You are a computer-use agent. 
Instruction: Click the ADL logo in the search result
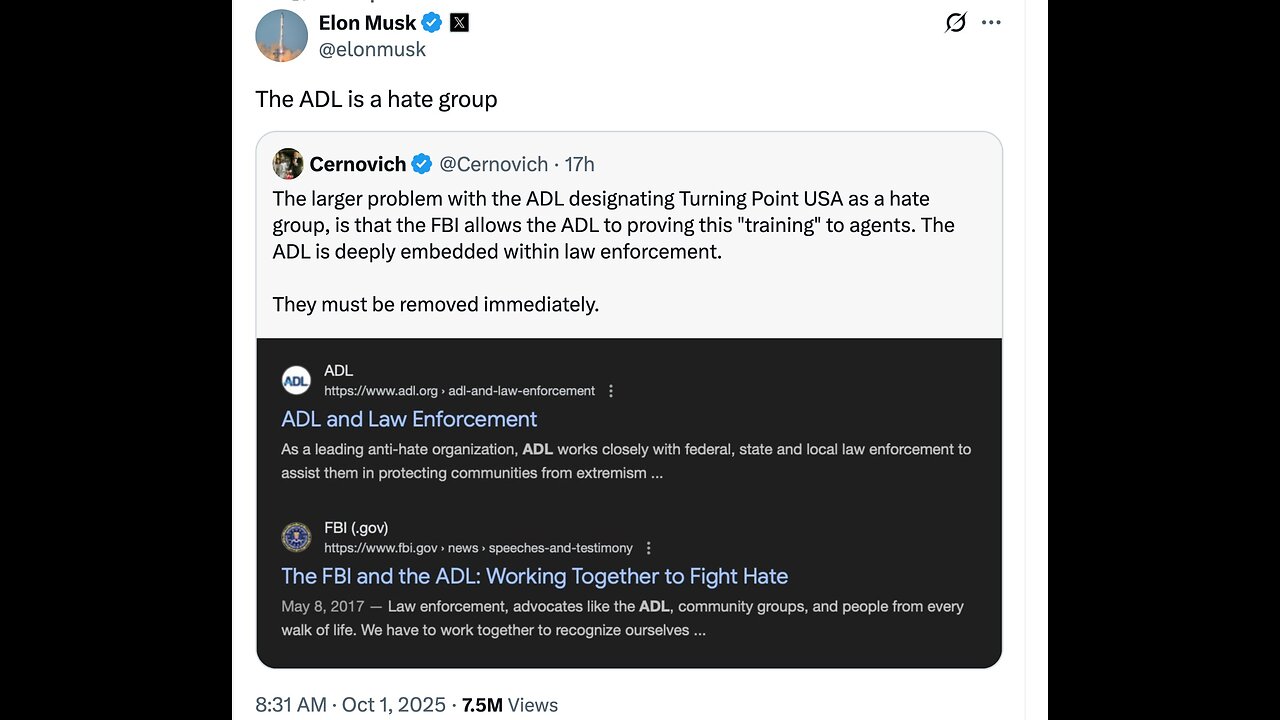tap(296, 380)
